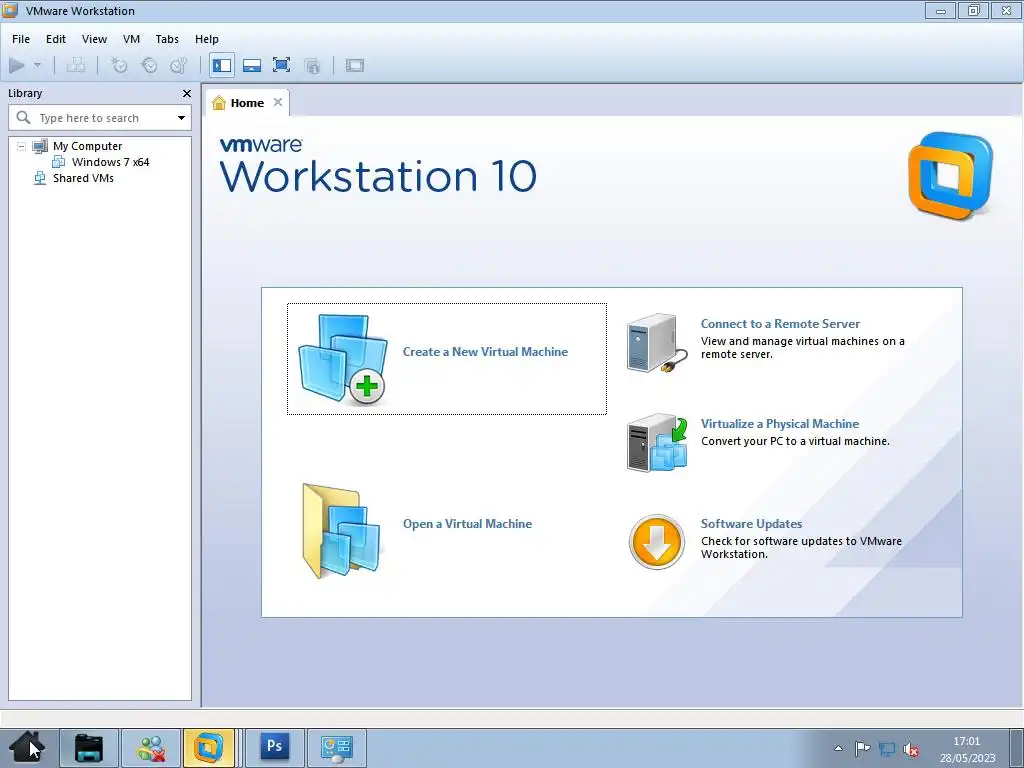Click the Action Center flag tray icon

tap(862, 748)
